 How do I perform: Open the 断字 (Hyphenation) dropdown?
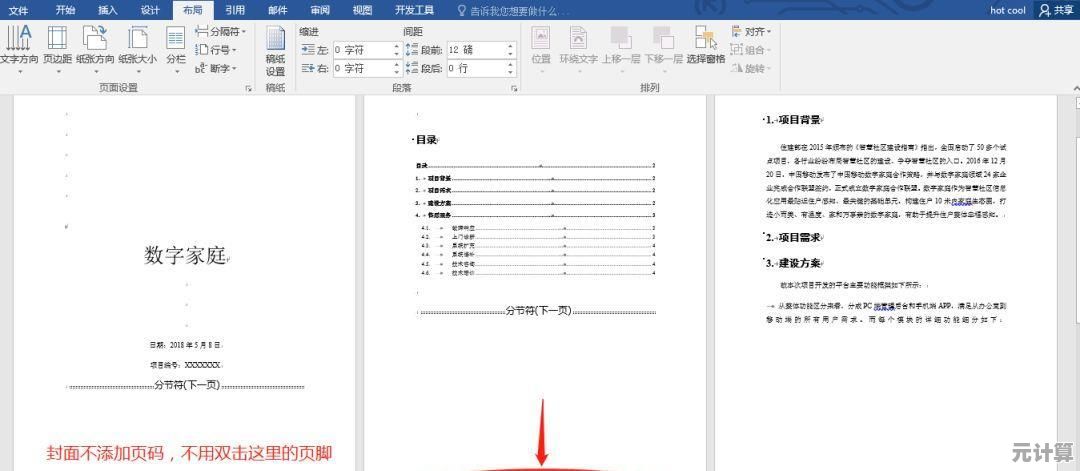click(x=217, y=68)
